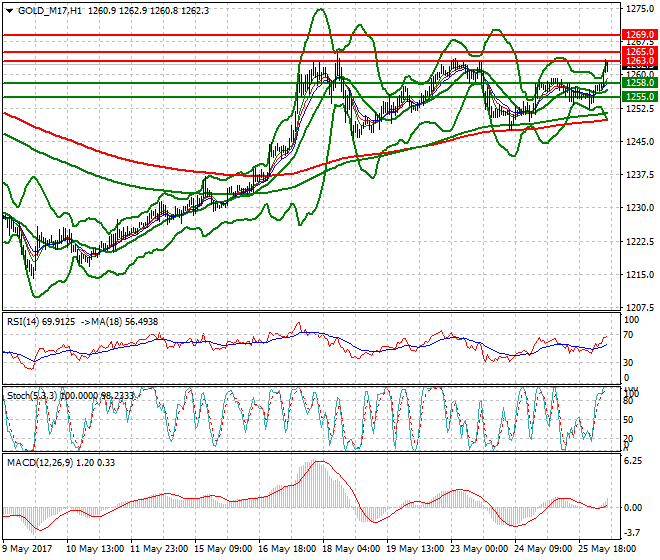Click the 1245.0 price scale value
This screenshot has width=660, height=560.
pos(640,141)
